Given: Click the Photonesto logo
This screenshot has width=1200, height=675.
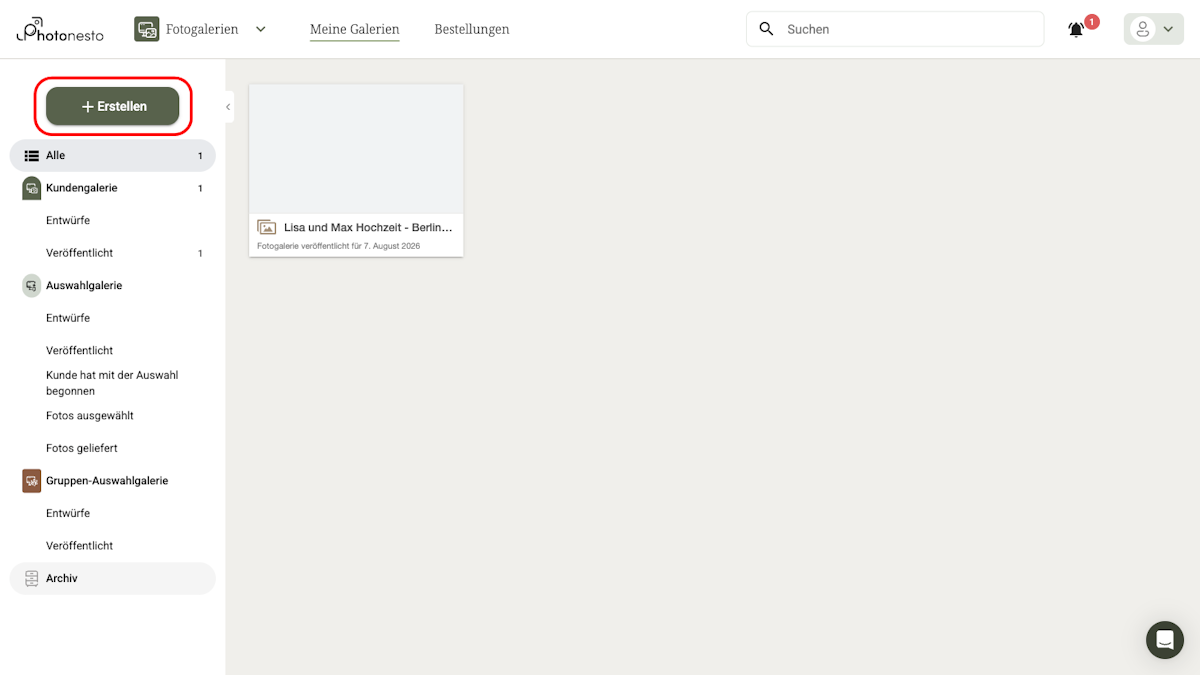Looking at the screenshot, I should click(x=58, y=29).
